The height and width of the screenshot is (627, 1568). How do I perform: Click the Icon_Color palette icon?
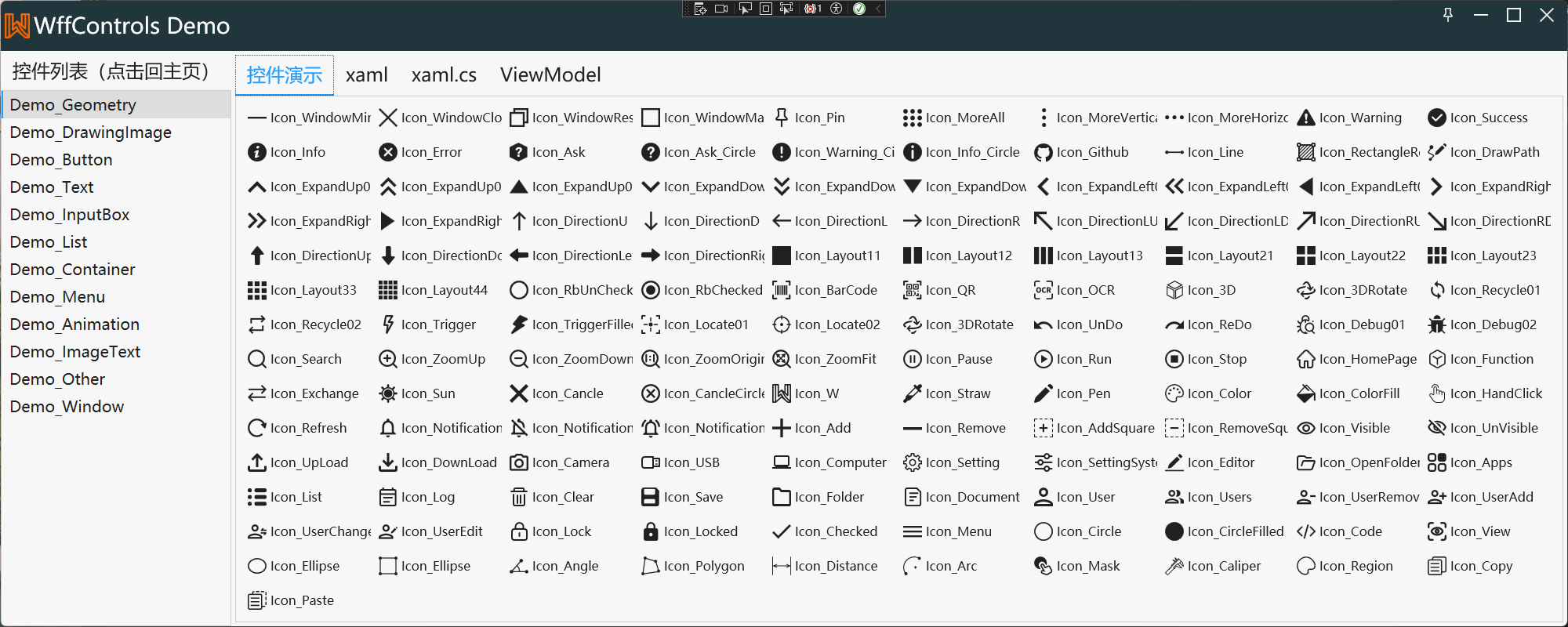[x=1174, y=393]
